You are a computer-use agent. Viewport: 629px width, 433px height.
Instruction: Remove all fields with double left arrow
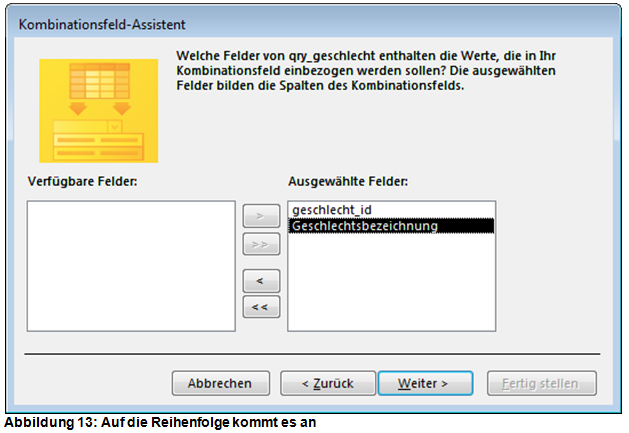261,307
